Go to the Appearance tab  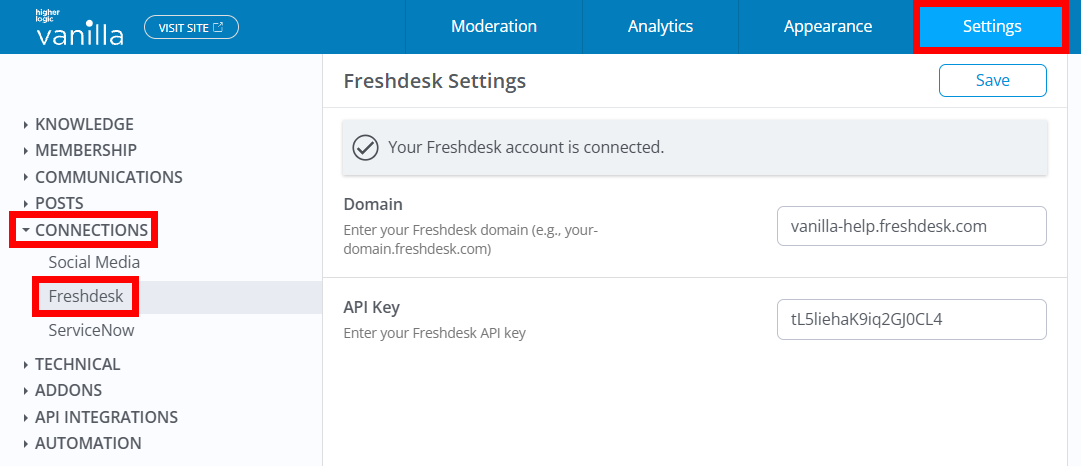click(x=827, y=27)
